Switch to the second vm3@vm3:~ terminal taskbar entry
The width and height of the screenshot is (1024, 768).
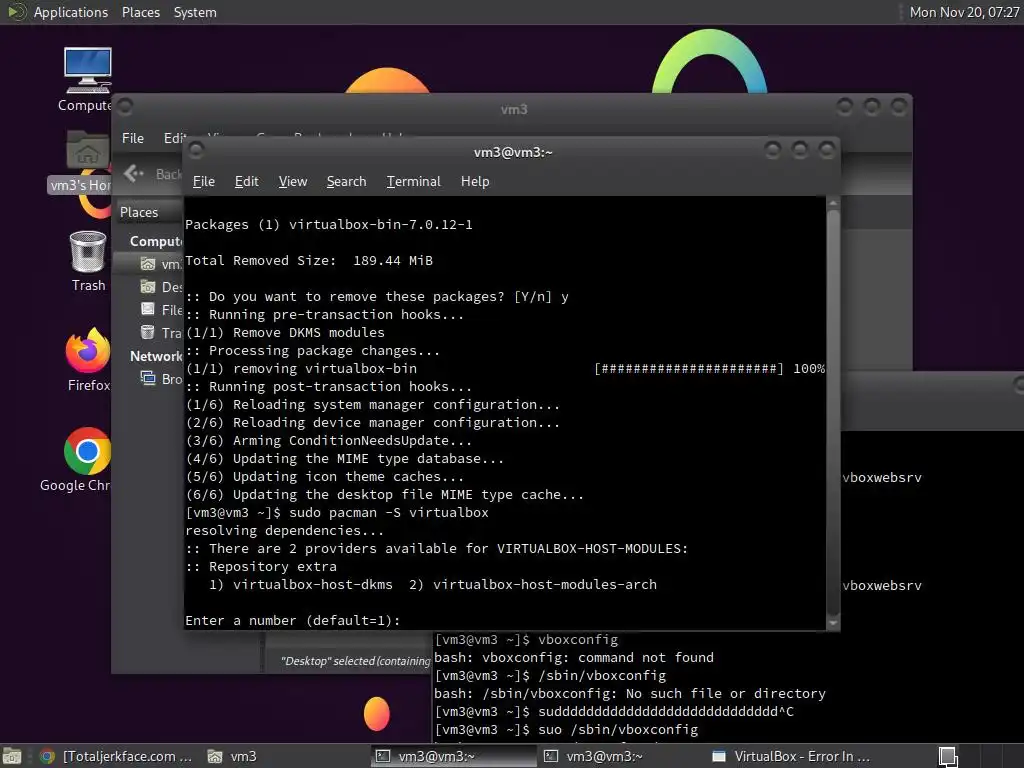coord(594,756)
